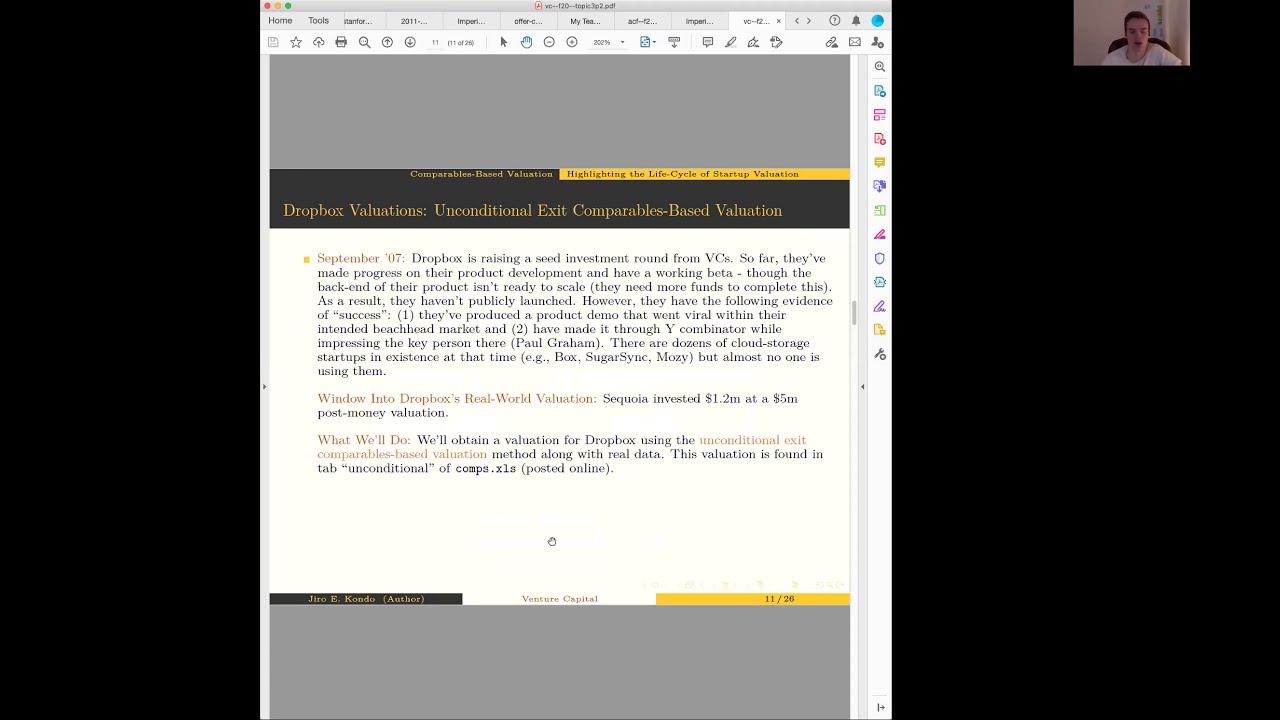Go to previous page up arrow
This screenshot has width=1280, height=720.
pyautogui.click(x=387, y=42)
